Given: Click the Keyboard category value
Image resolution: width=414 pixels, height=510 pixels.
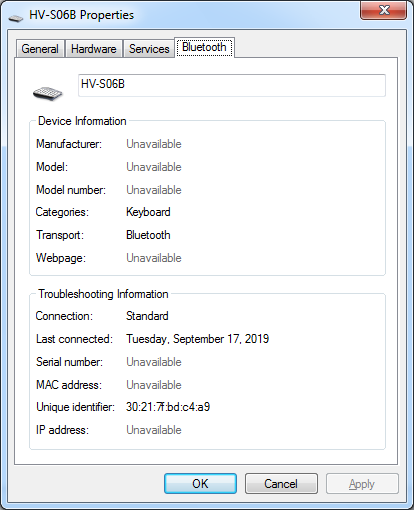Looking at the screenshot, I should pyautogui.click(x=148, y=212).
